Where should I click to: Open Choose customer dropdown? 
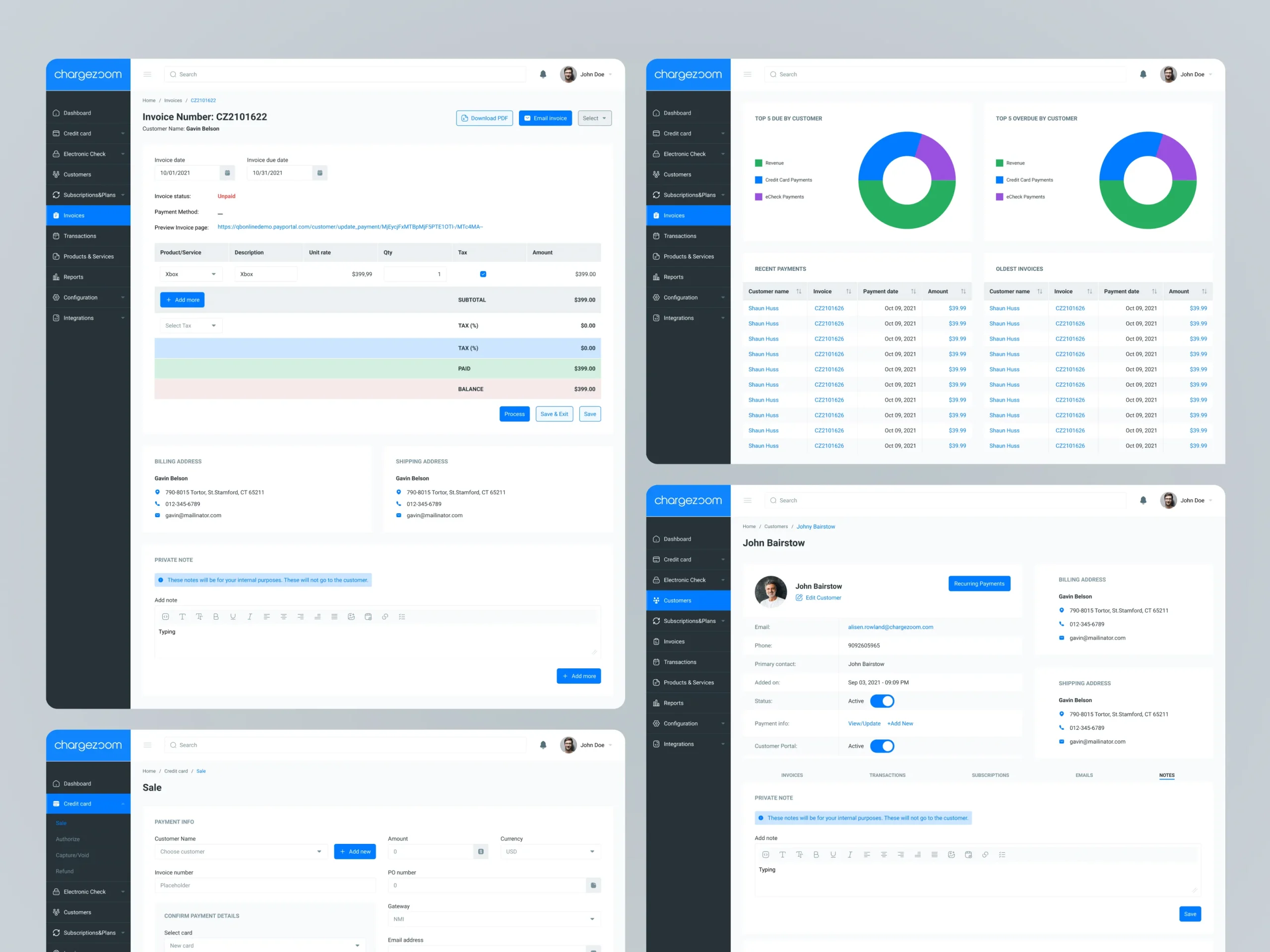click(241, 851)
